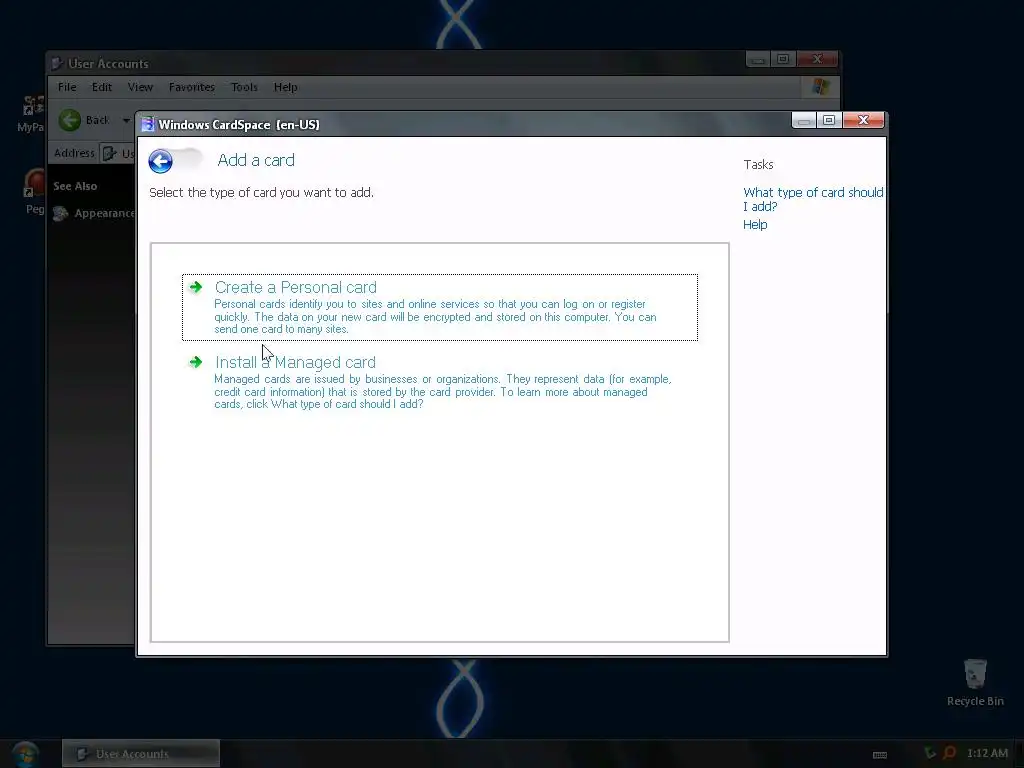Viewport: 1024px width, 768px height.
Task: Click the User Accounts title bar icon
Action: coord(57,63)
